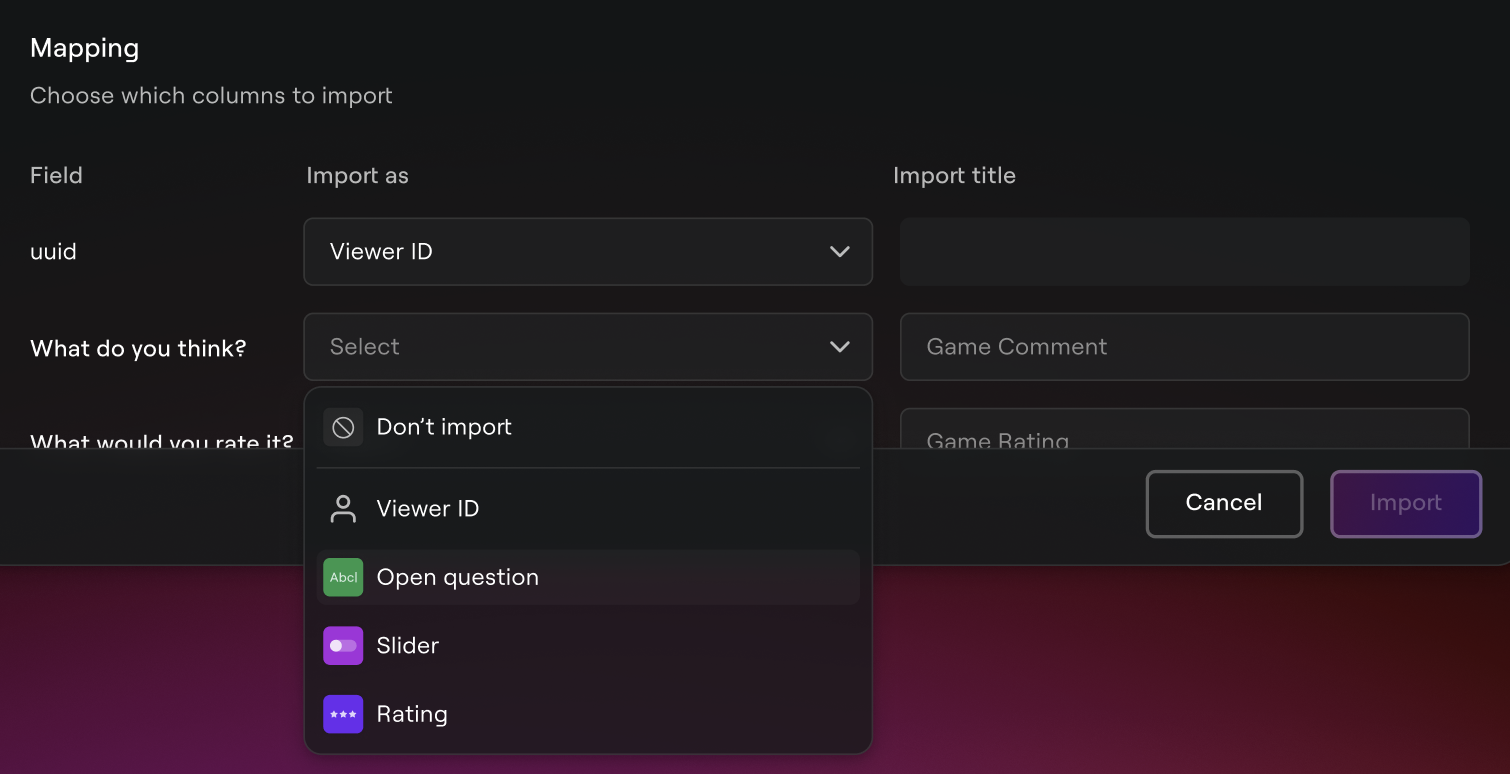Click the Don't import prohibition icon
This screenshot has width=1510, height=774.
tap(343, 427)
